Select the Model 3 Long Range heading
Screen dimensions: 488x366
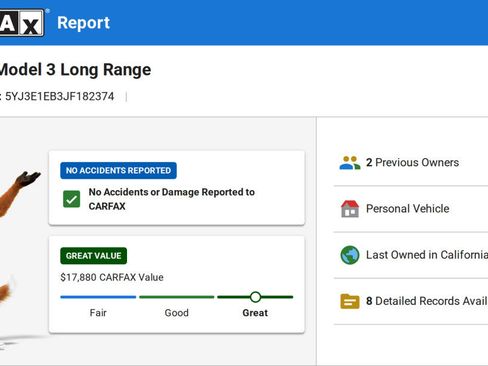(75, 70)
